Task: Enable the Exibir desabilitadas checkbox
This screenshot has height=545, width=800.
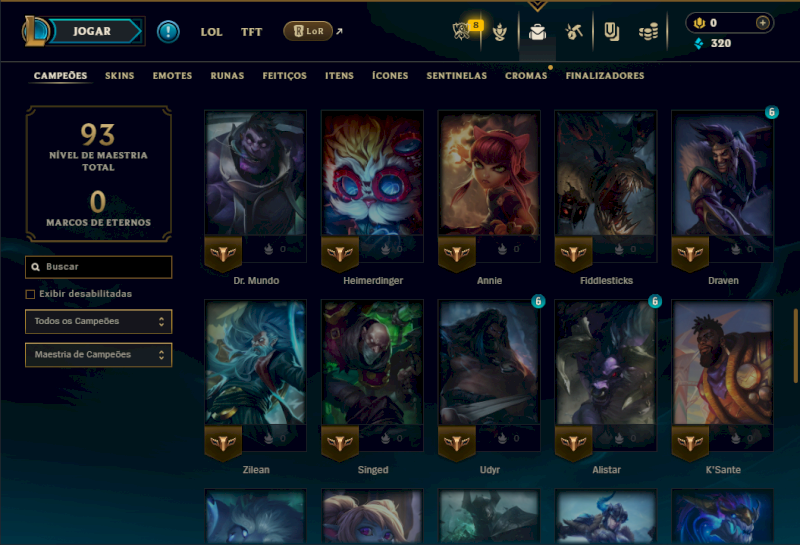Action: pyautogui.click(x=31, y=294)
